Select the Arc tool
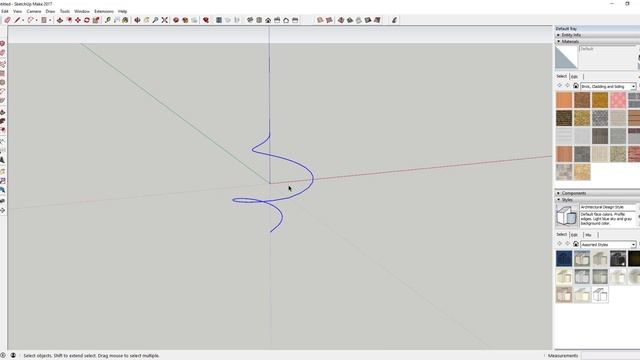Image resolution: width=640 pixels, height=360 pixels. point(31,20)
